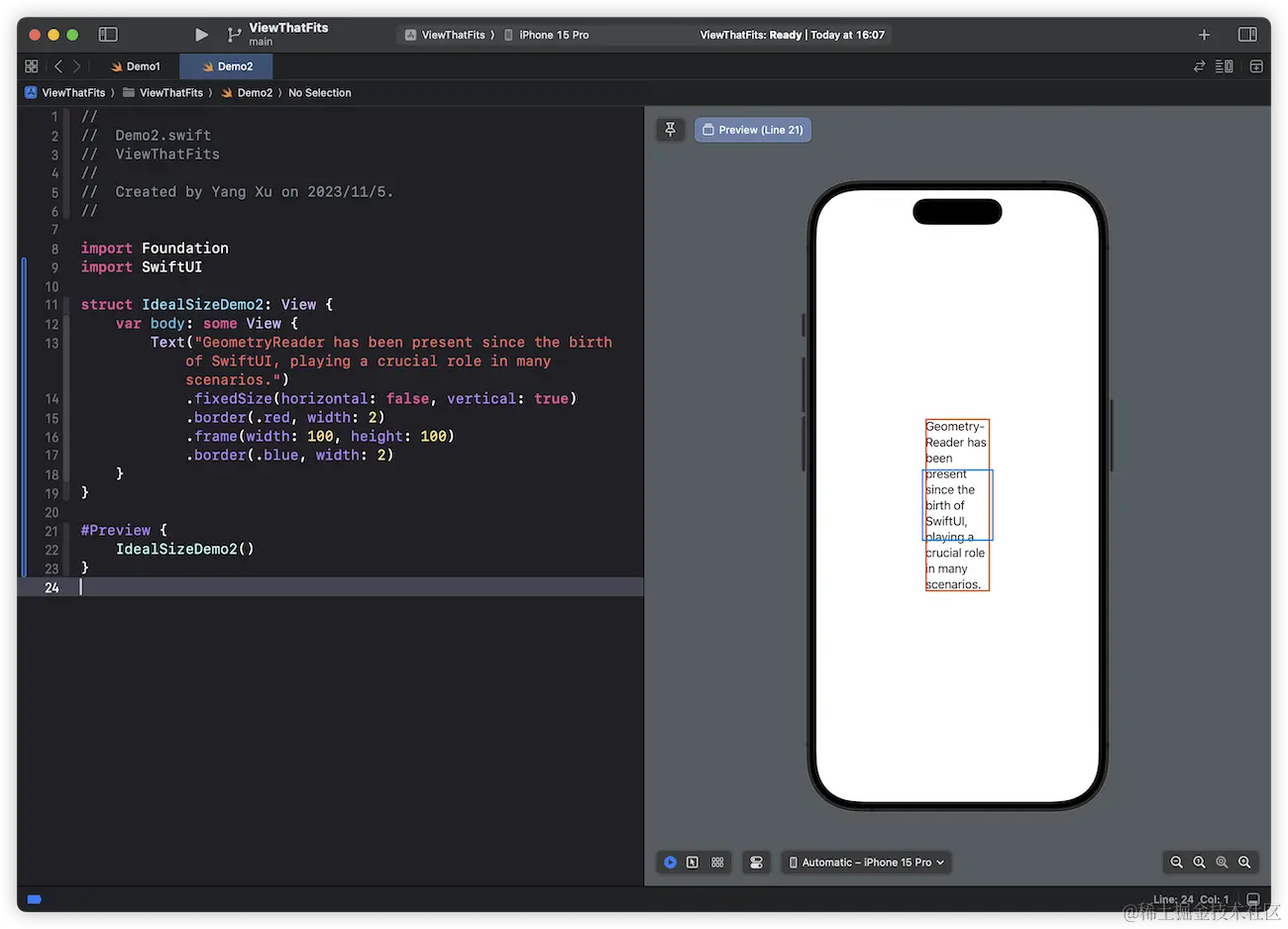Click 'IdealSizeDemo2()' in the preview block

pos(185,550)
